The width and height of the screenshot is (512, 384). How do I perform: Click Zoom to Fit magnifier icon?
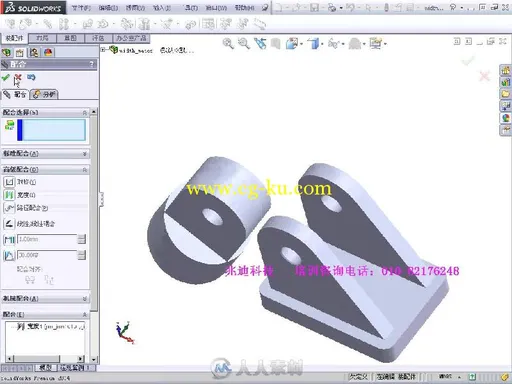click(x=228, y=44)
